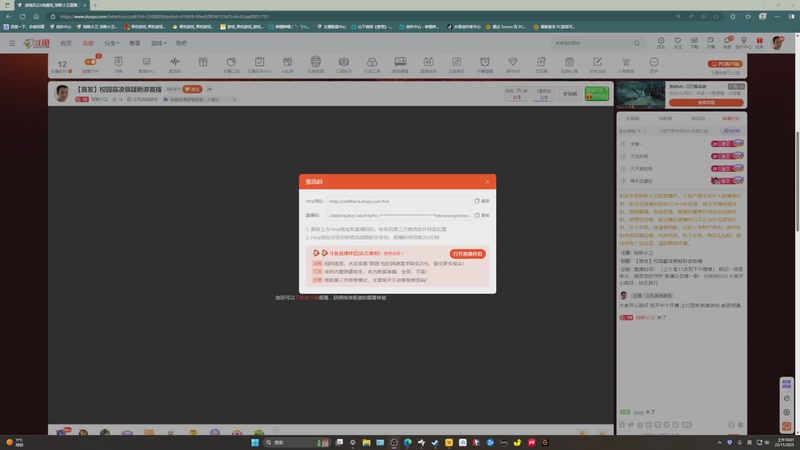Open the creator center lightbulb icon
The width and height of the screenshot is (800, 450).
[743, 42]
